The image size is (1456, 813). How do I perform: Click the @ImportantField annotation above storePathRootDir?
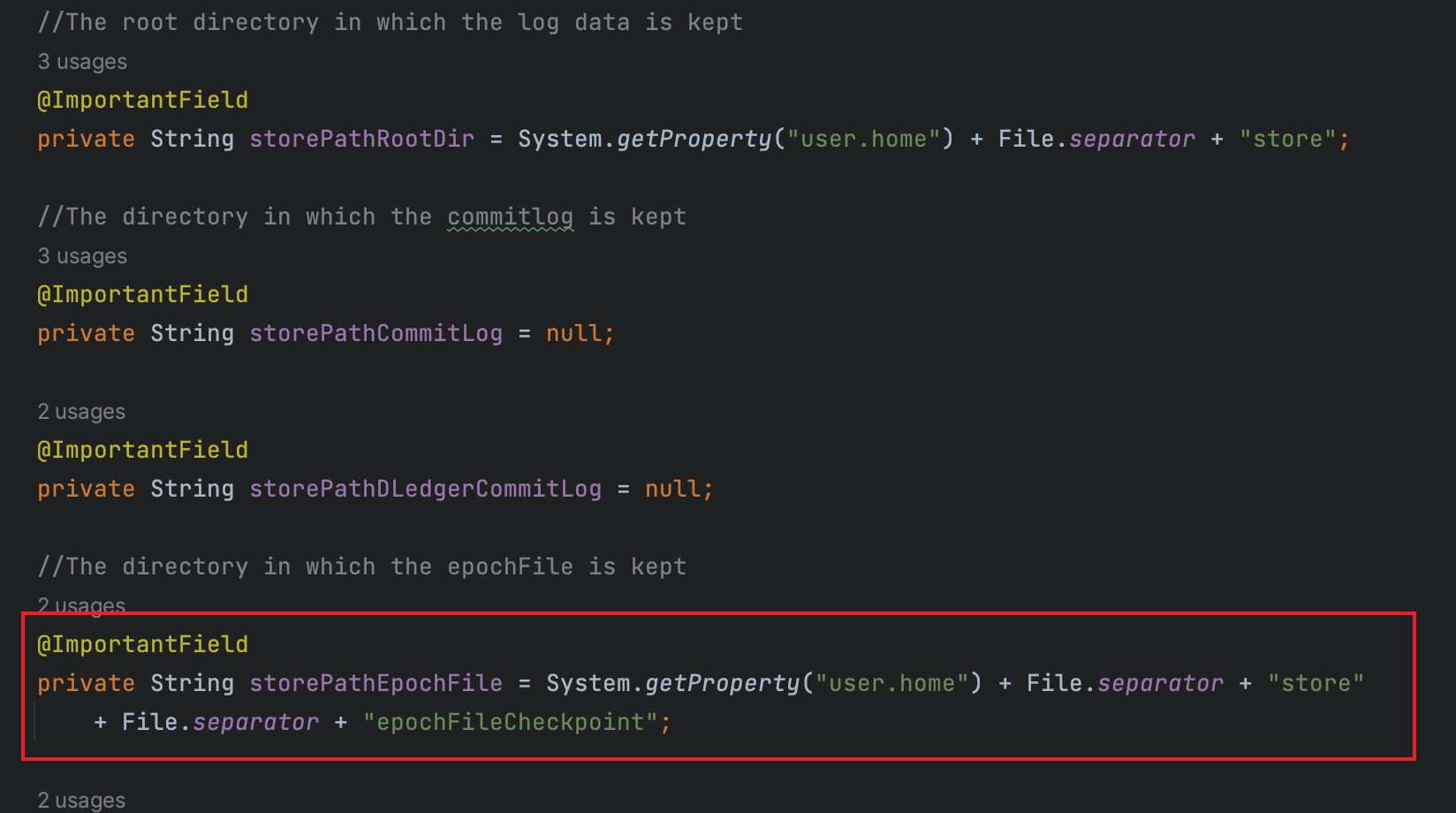pos(142,99)
